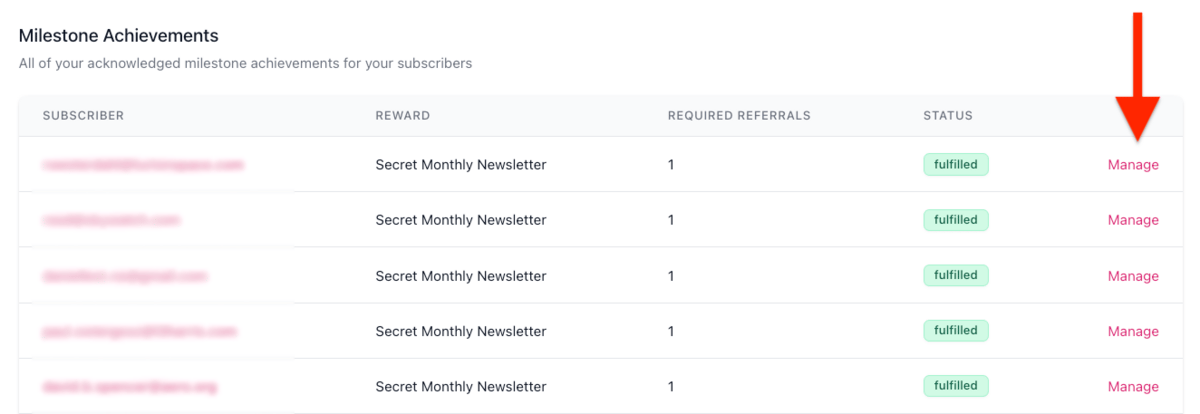The image size is (1200, 414).
Task: Open the third blurred gmail subscriber link
Action: (x=124, y=275)
